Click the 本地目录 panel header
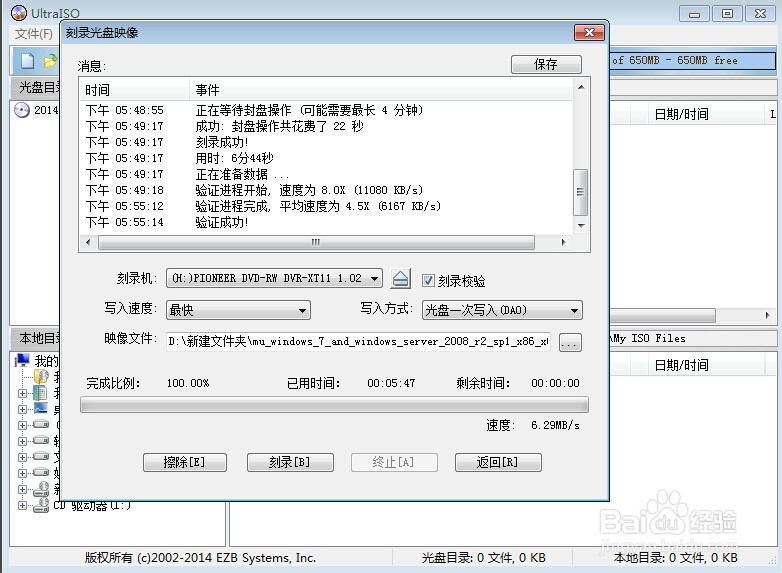Screen dimensions: 782x573 (x=35, y=339)
